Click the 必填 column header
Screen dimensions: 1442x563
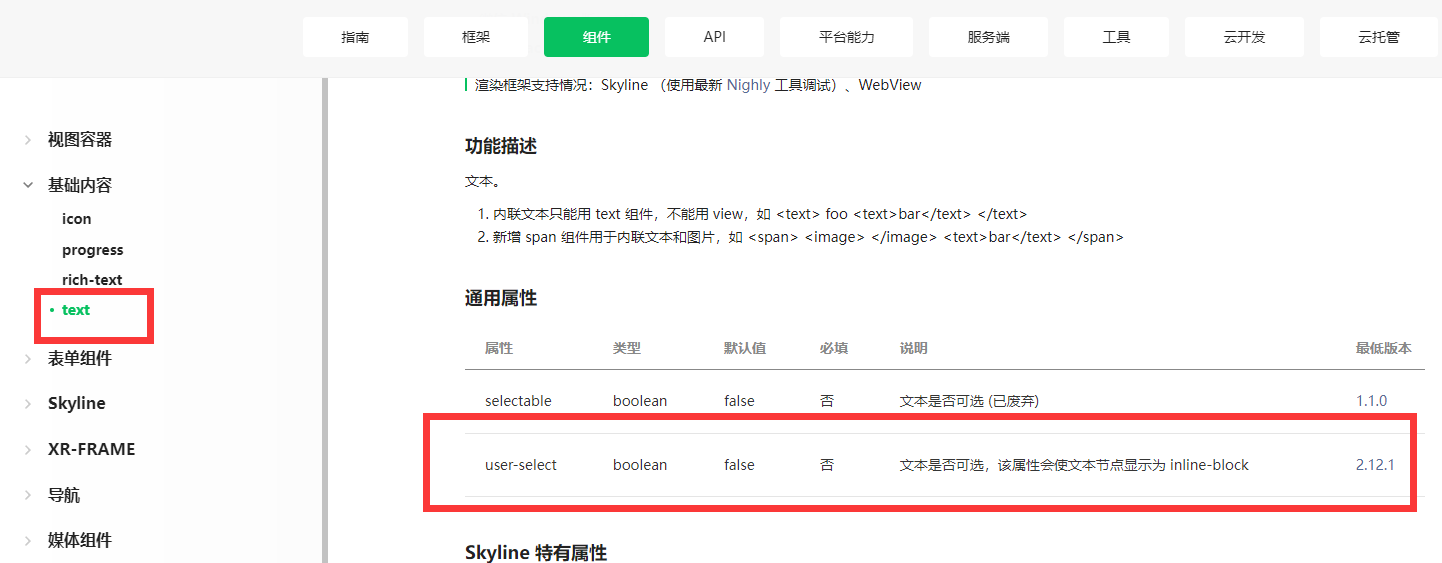834,348
